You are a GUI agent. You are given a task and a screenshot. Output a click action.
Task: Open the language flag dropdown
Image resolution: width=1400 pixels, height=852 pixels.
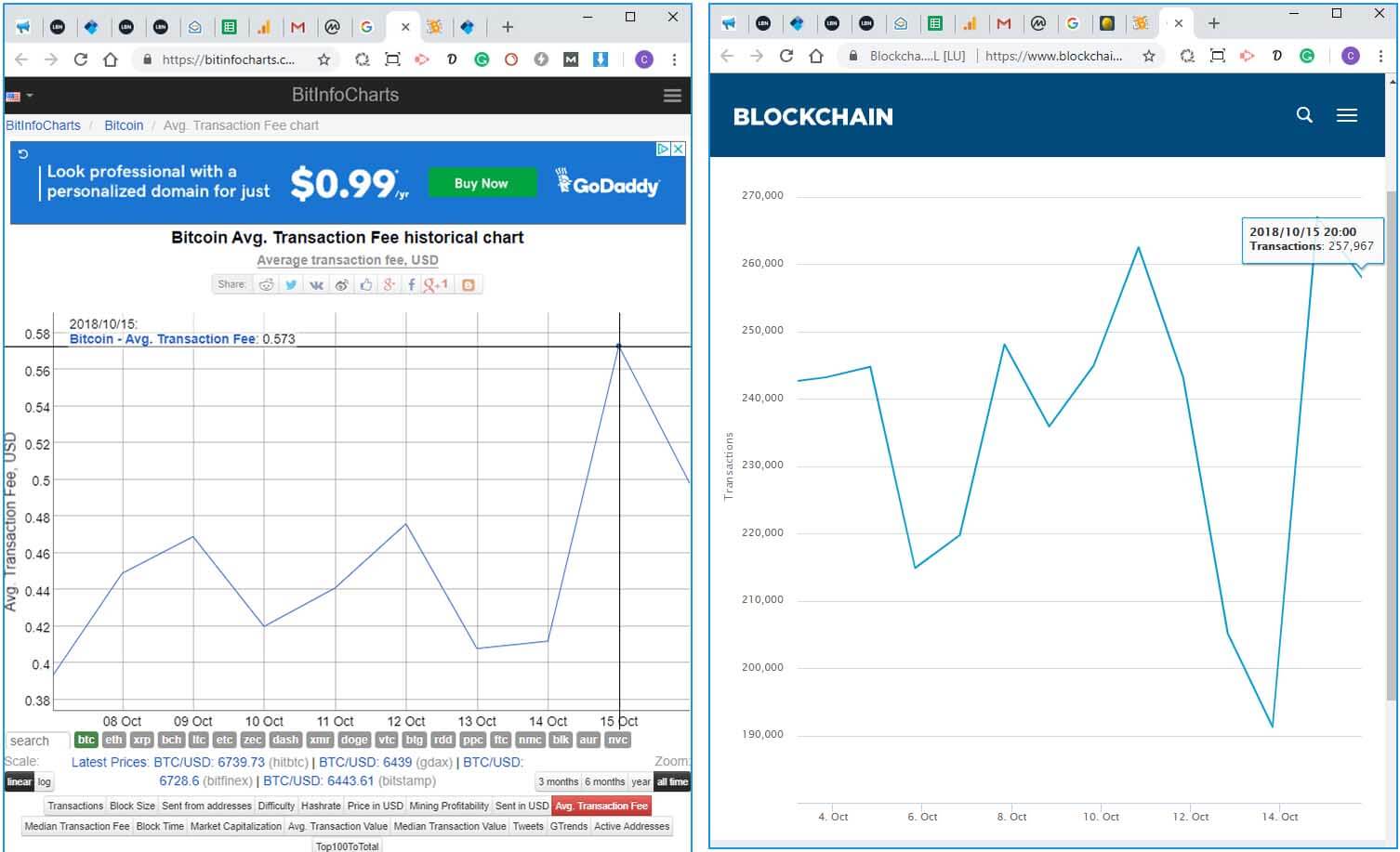click(x=20, y=96)
